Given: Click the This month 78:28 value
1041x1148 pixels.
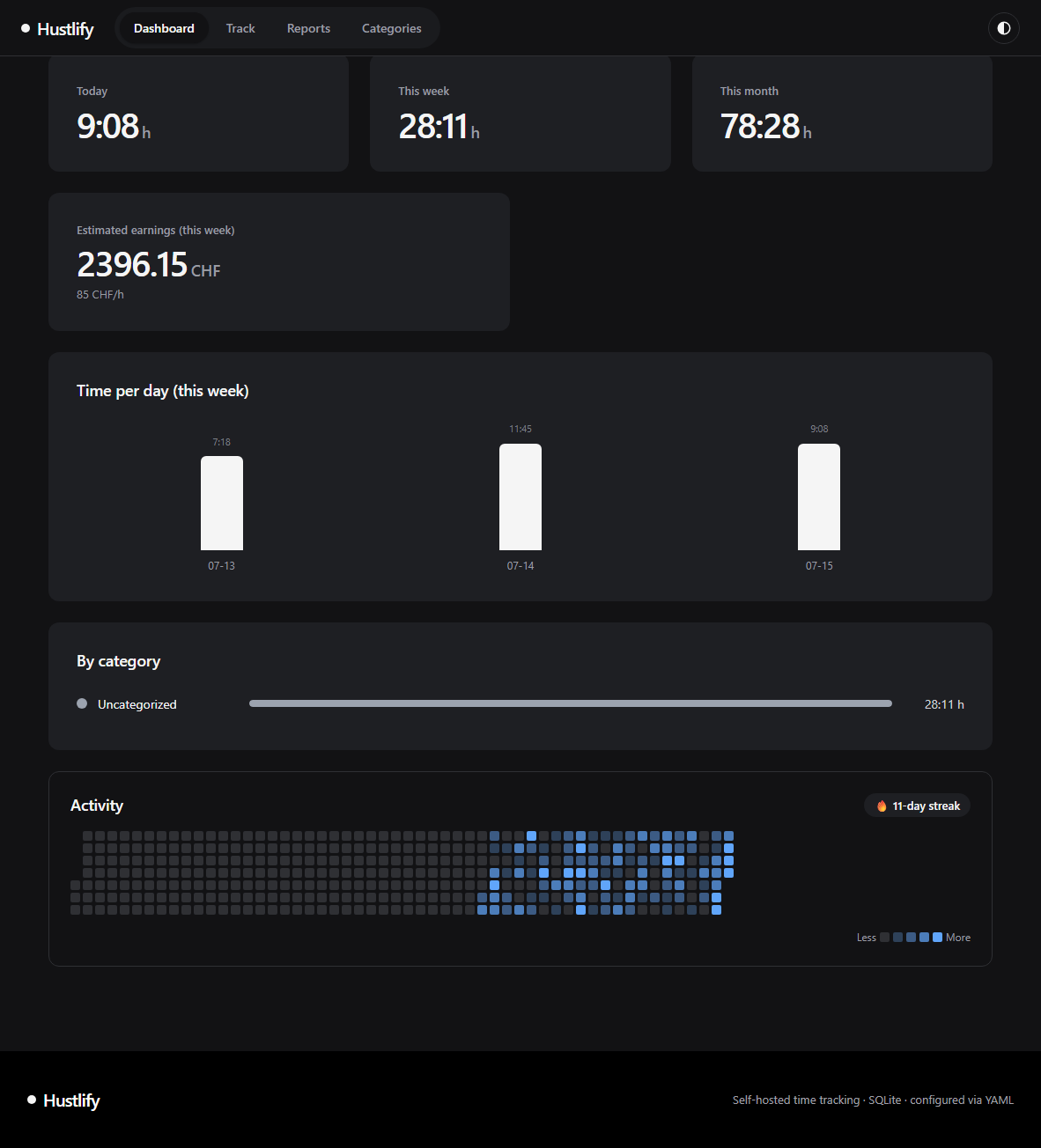Looking at the screenshot, I should point(765,127).
